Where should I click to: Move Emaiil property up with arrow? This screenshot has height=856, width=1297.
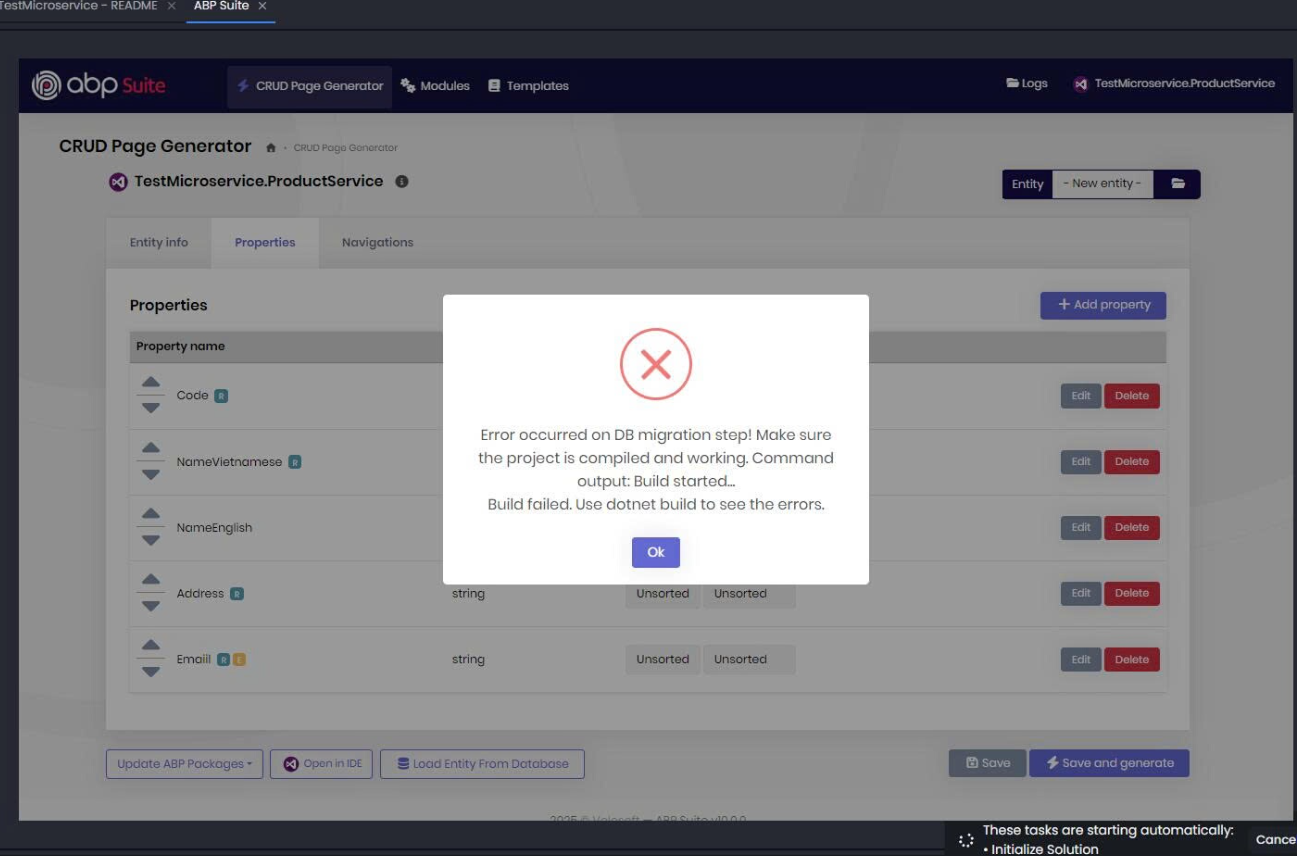150,647
